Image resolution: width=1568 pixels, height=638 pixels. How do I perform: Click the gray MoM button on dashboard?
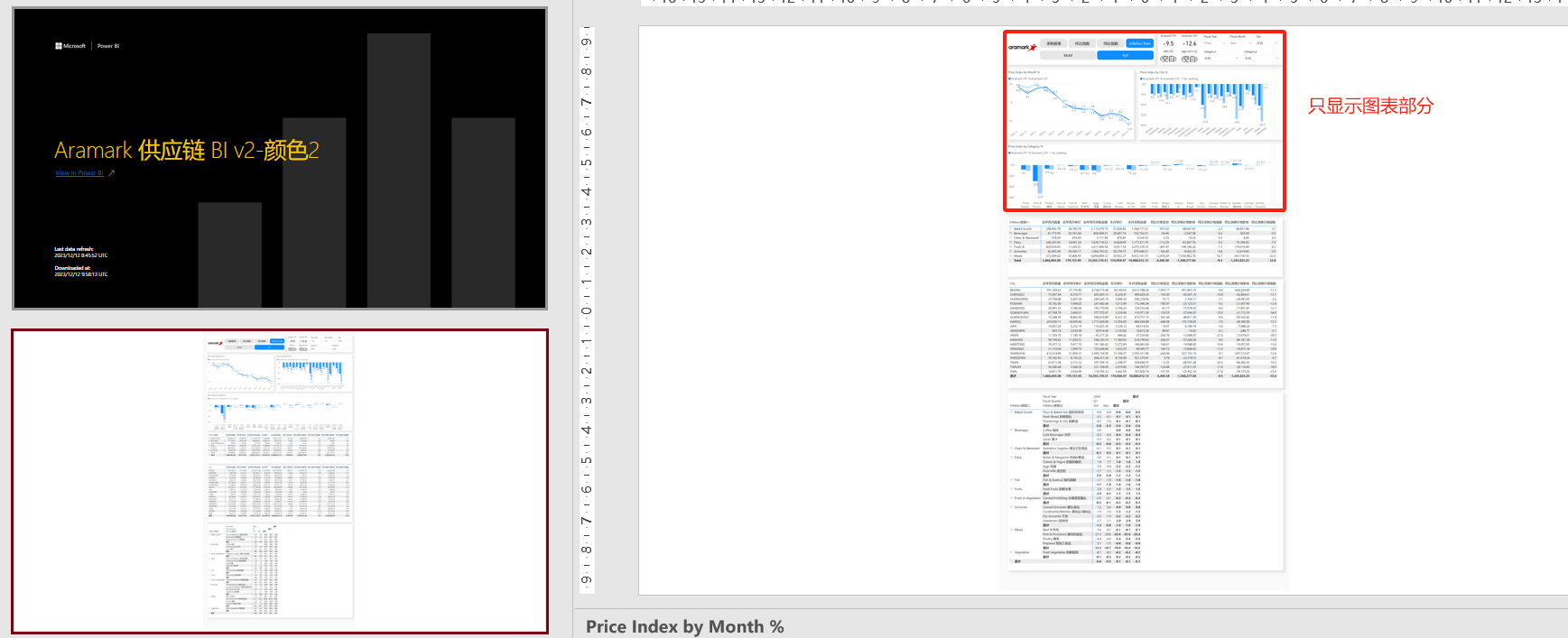[1068, 55]
